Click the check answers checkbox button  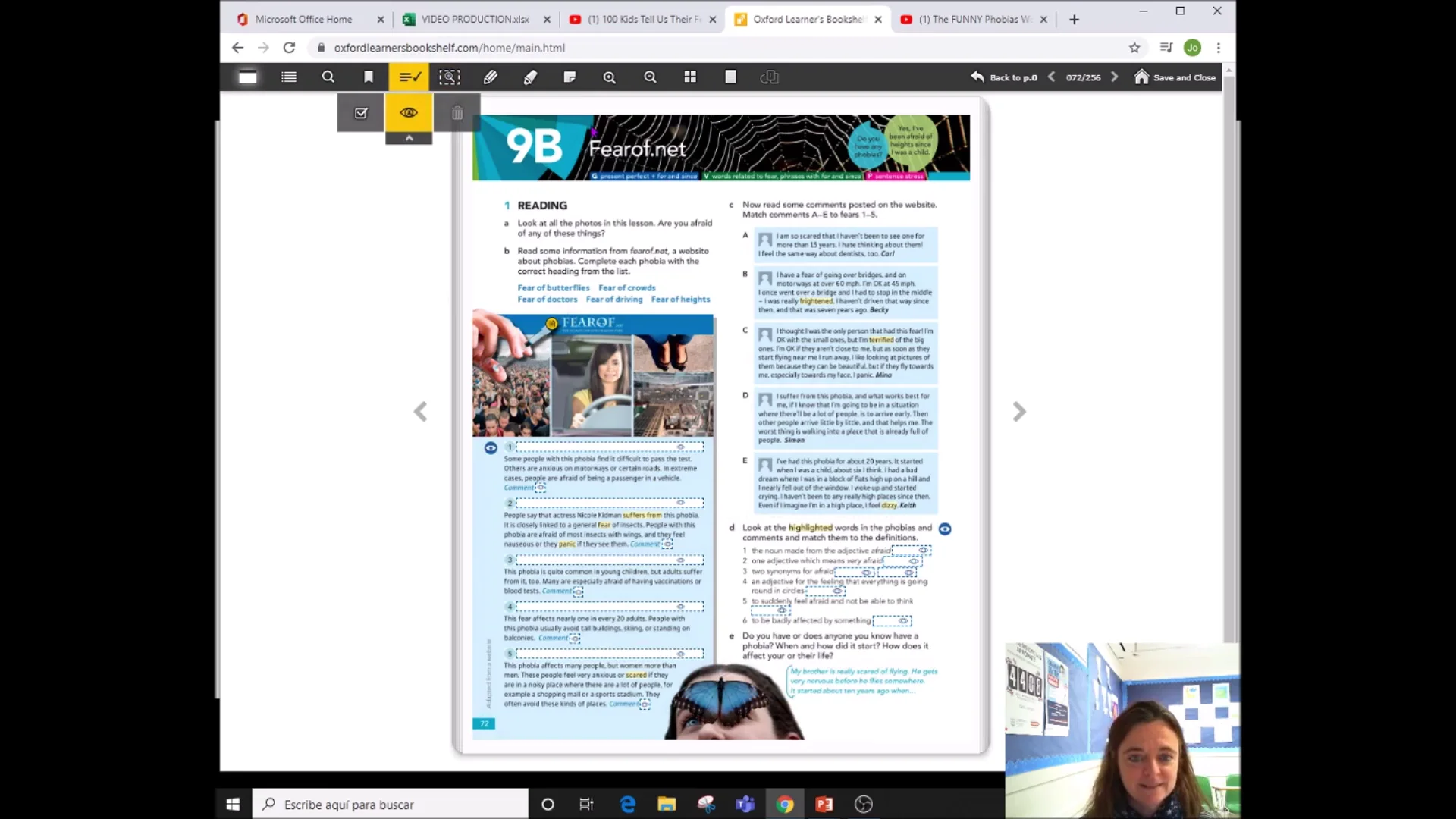pyautogui.click(x=361, y=113)
